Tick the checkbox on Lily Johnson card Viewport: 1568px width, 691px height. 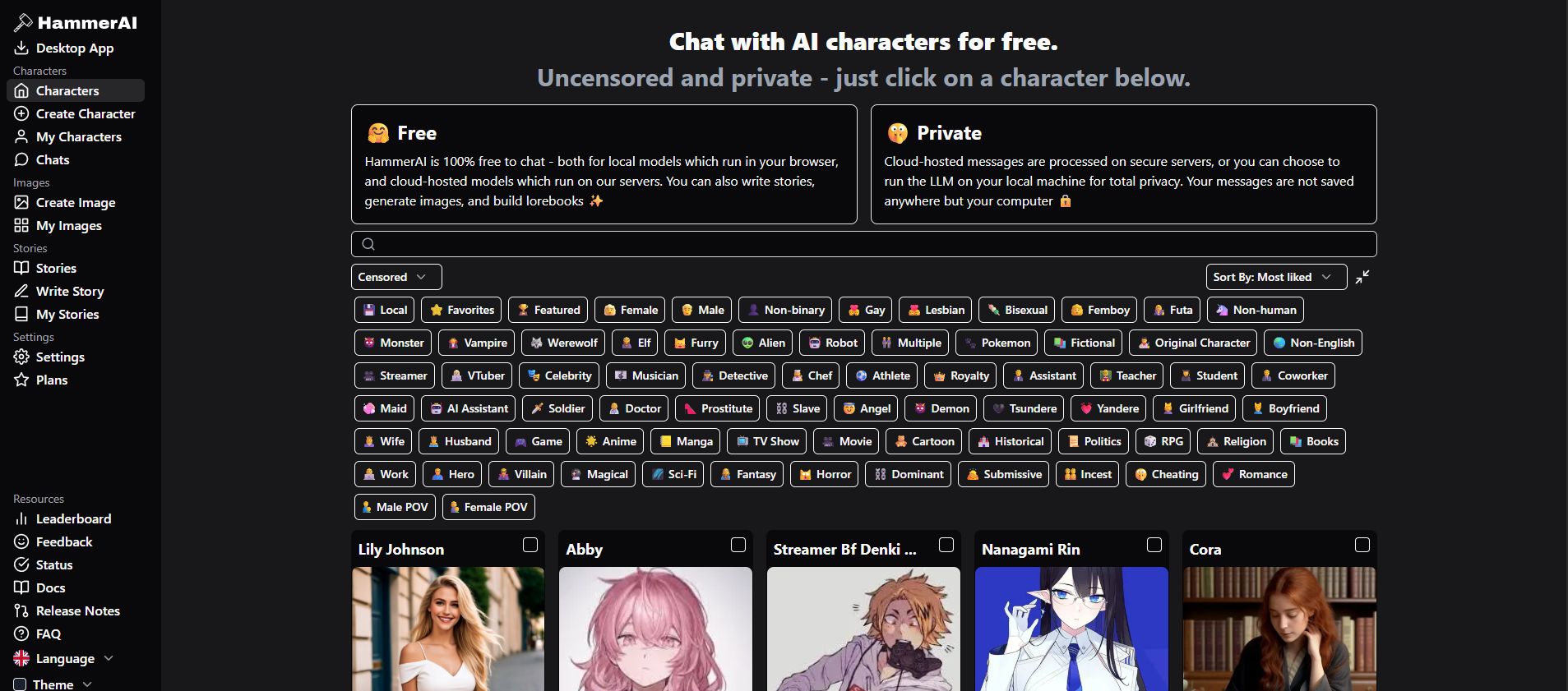[x=530, y=545]
